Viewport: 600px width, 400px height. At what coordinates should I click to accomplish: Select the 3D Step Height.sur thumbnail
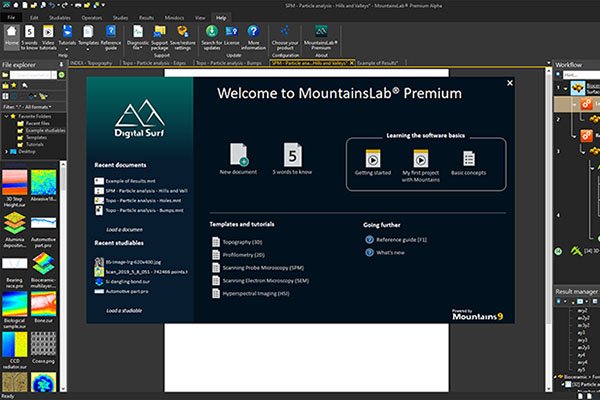click(15, 188)
